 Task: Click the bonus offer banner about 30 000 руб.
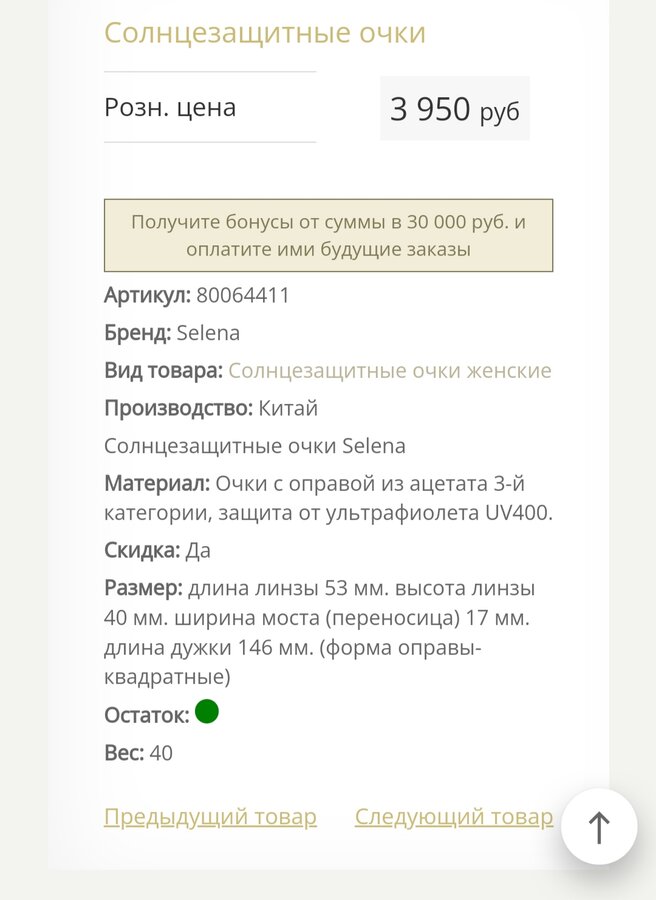coord(328,235)
